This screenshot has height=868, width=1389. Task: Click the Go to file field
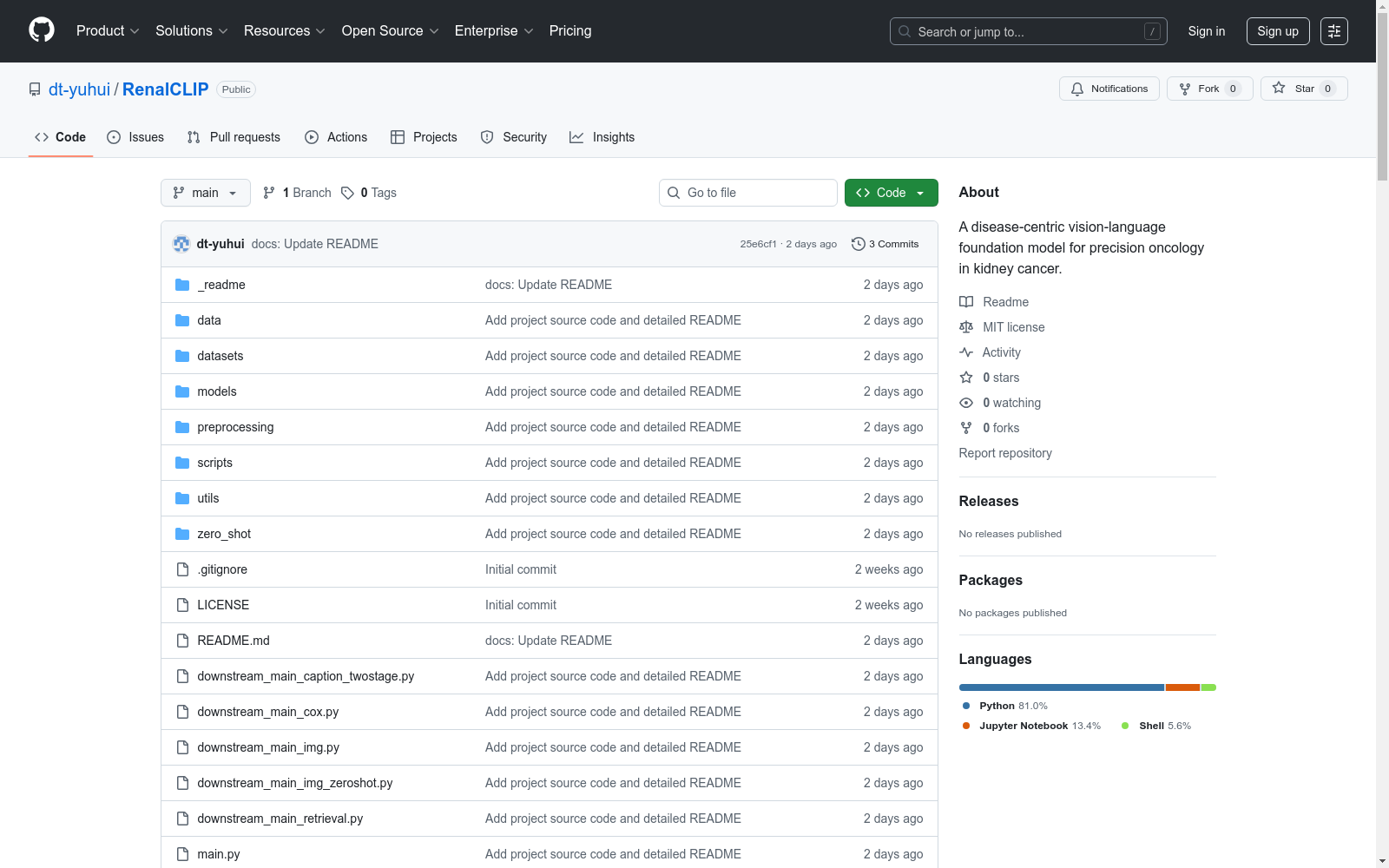coord(748,193)
